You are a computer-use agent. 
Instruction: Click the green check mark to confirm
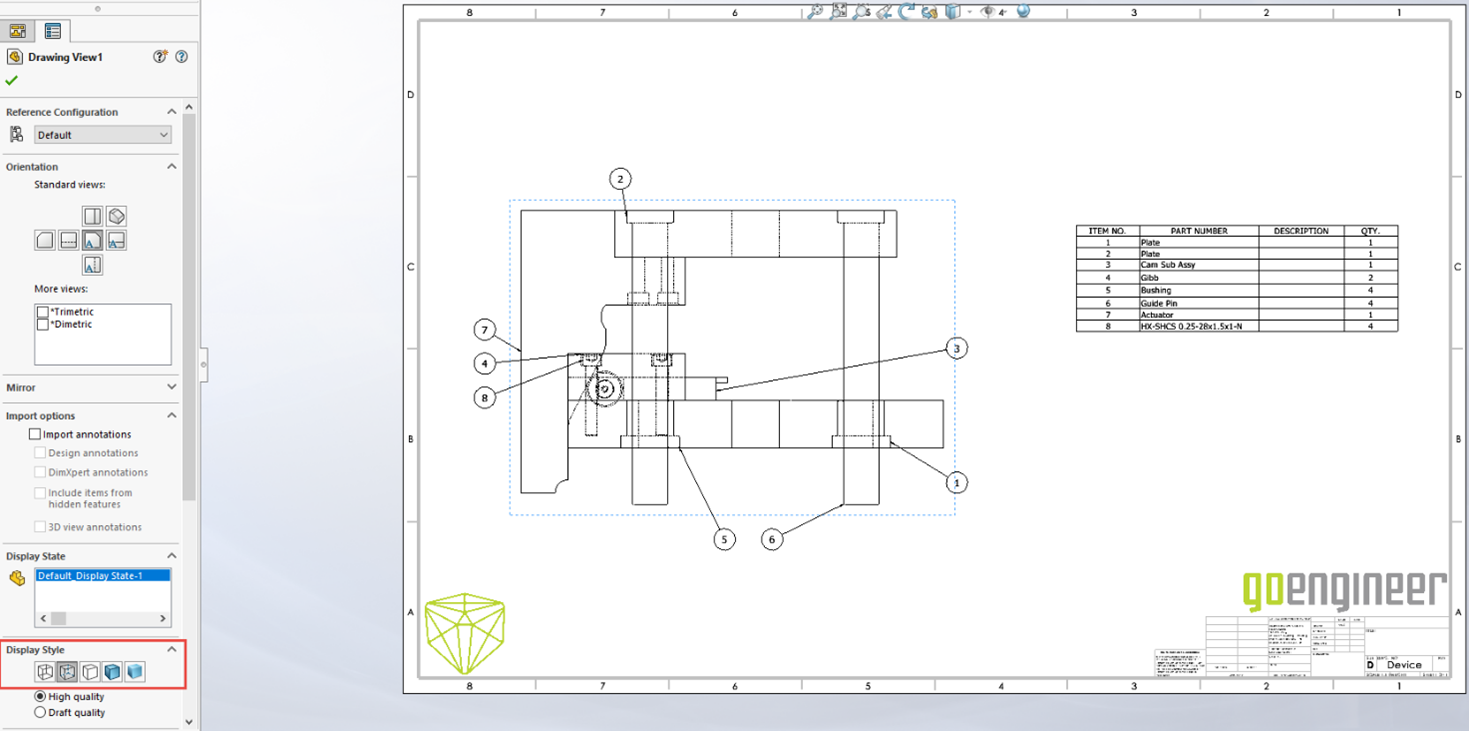point(10,79)
